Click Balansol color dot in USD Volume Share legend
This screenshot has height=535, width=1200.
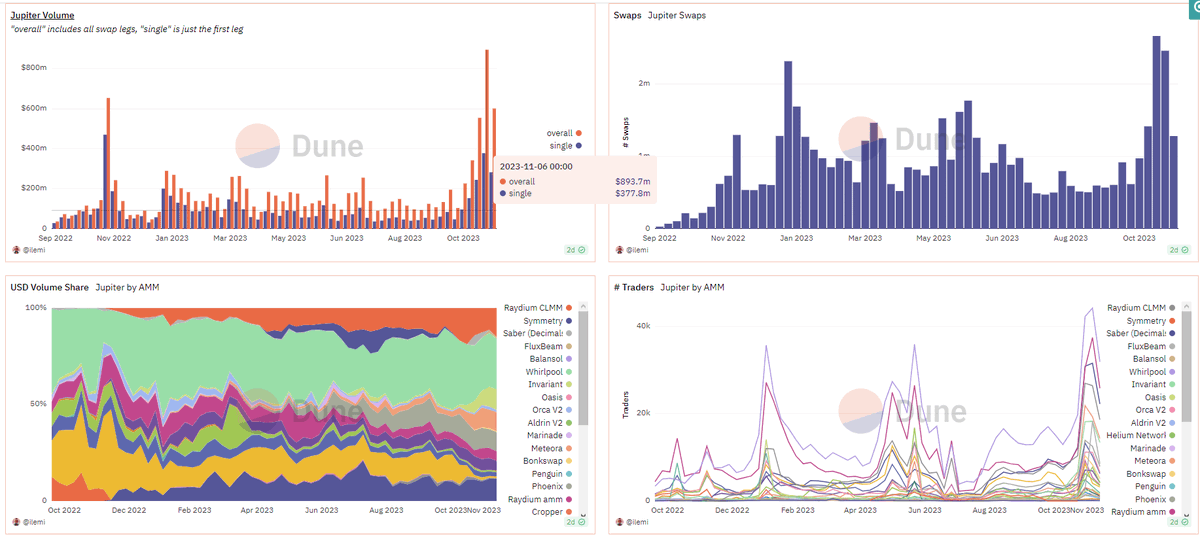click(568, 359)
